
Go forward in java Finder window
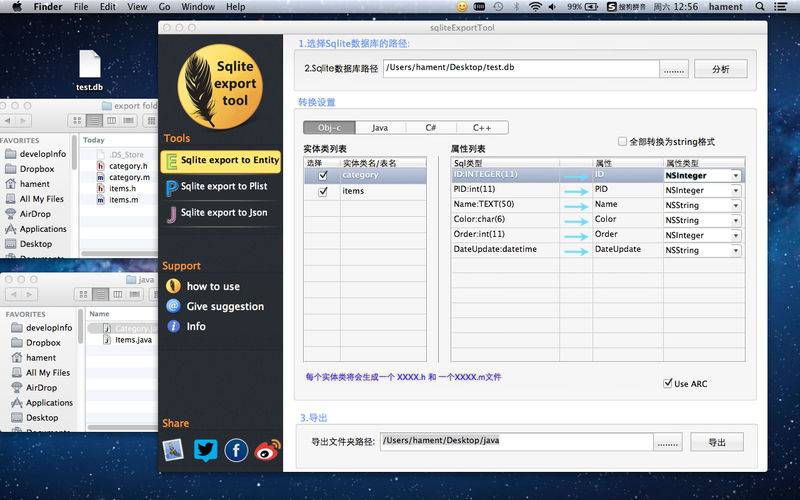tap(30, 294)
